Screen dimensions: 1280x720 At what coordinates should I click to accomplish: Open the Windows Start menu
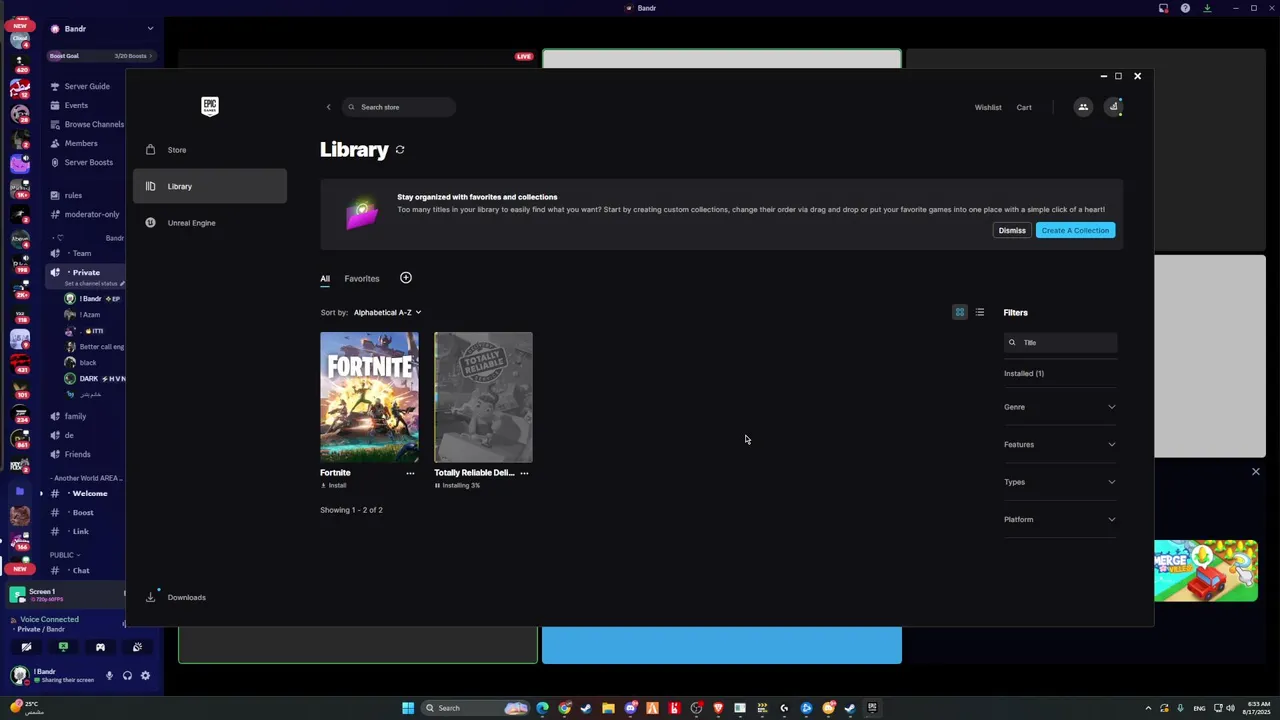[408, 708]
